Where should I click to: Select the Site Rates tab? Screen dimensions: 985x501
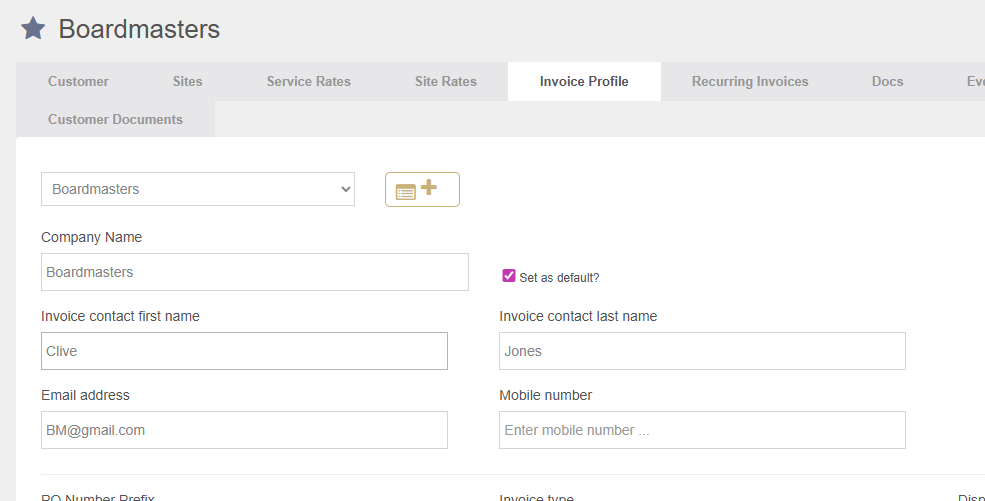(x=445, y=82)
